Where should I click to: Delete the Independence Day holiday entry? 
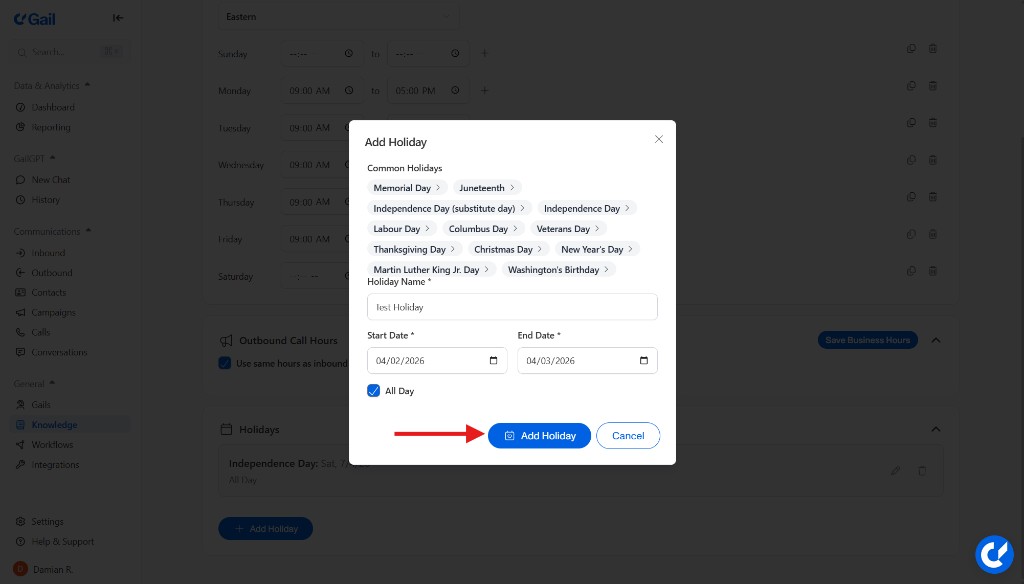pos(921,470)
